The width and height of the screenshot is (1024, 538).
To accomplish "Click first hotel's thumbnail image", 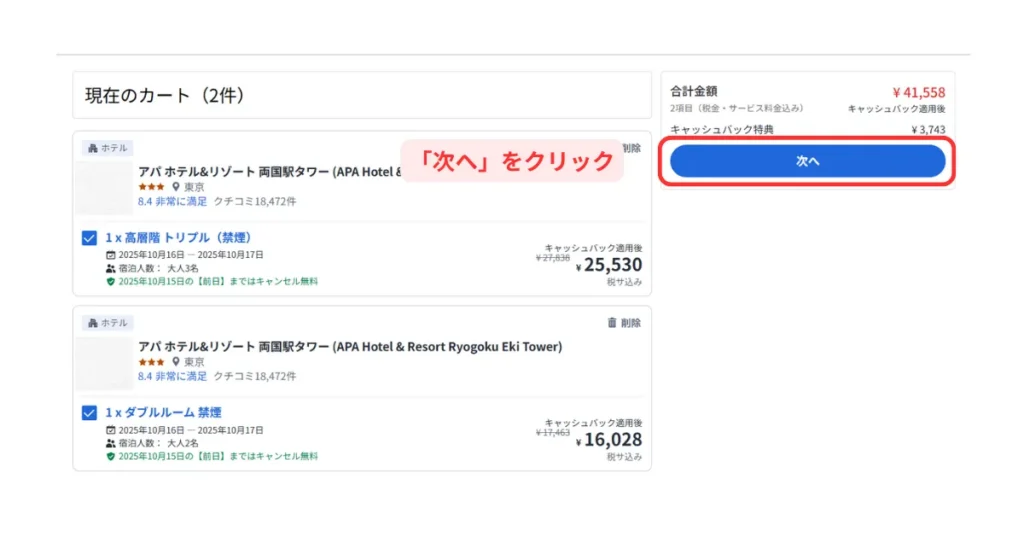I will 104,188.
